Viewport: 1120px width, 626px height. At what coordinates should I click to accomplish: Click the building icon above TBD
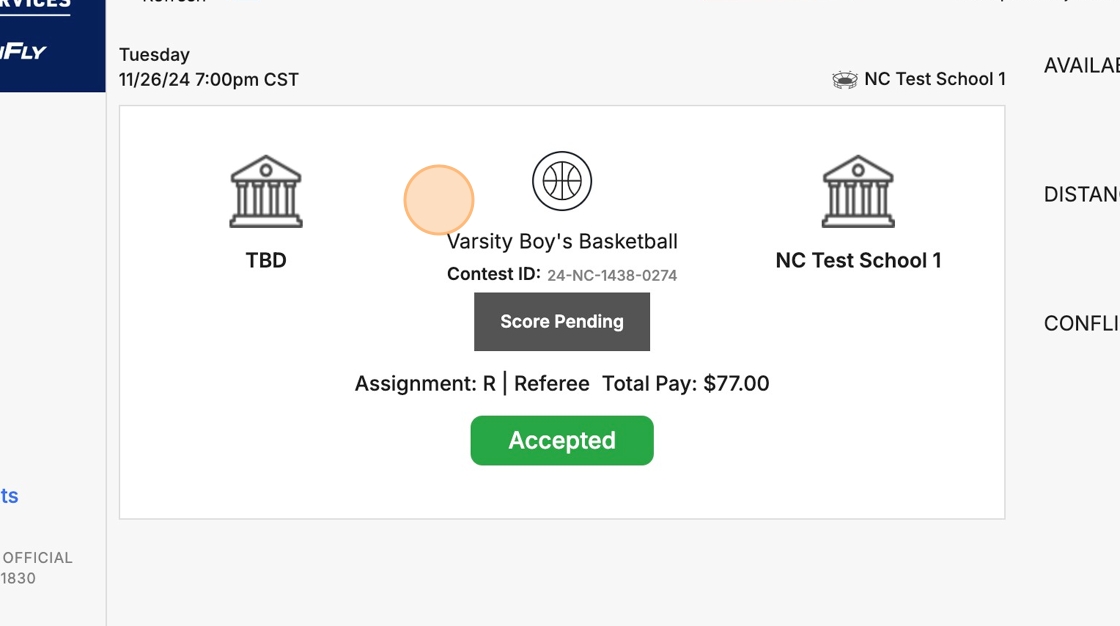(266, 192)
